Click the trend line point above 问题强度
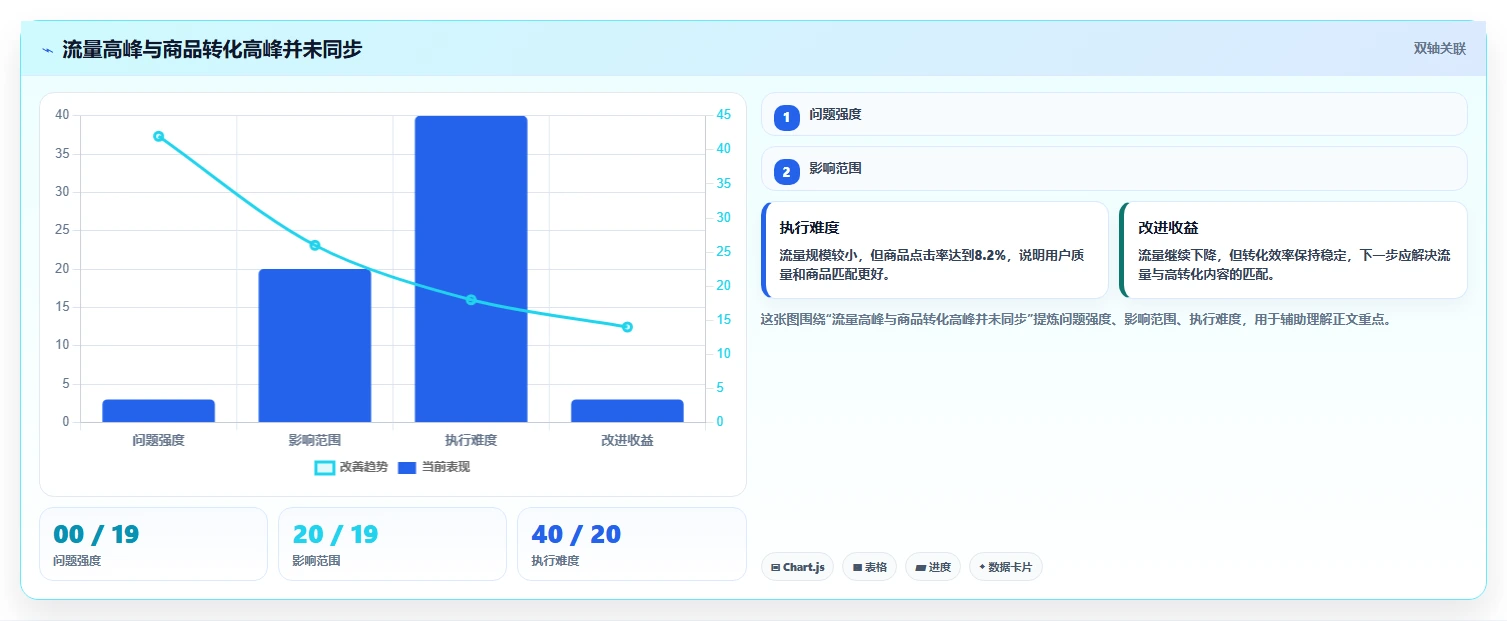The width and height of the screenshot is (1507, 621). [x=158, y=136]
